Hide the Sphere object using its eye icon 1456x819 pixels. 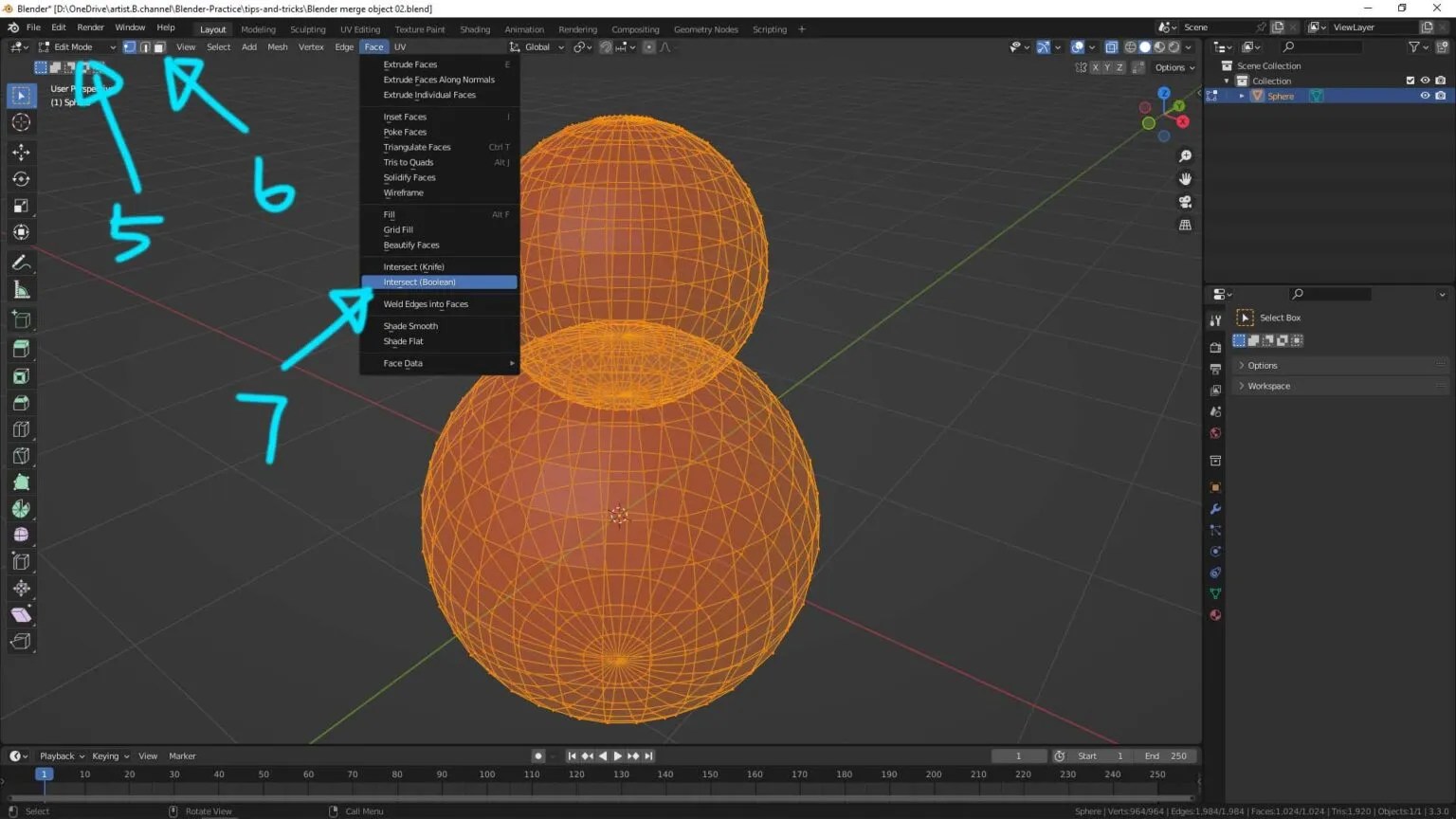tap(1425, 95)
